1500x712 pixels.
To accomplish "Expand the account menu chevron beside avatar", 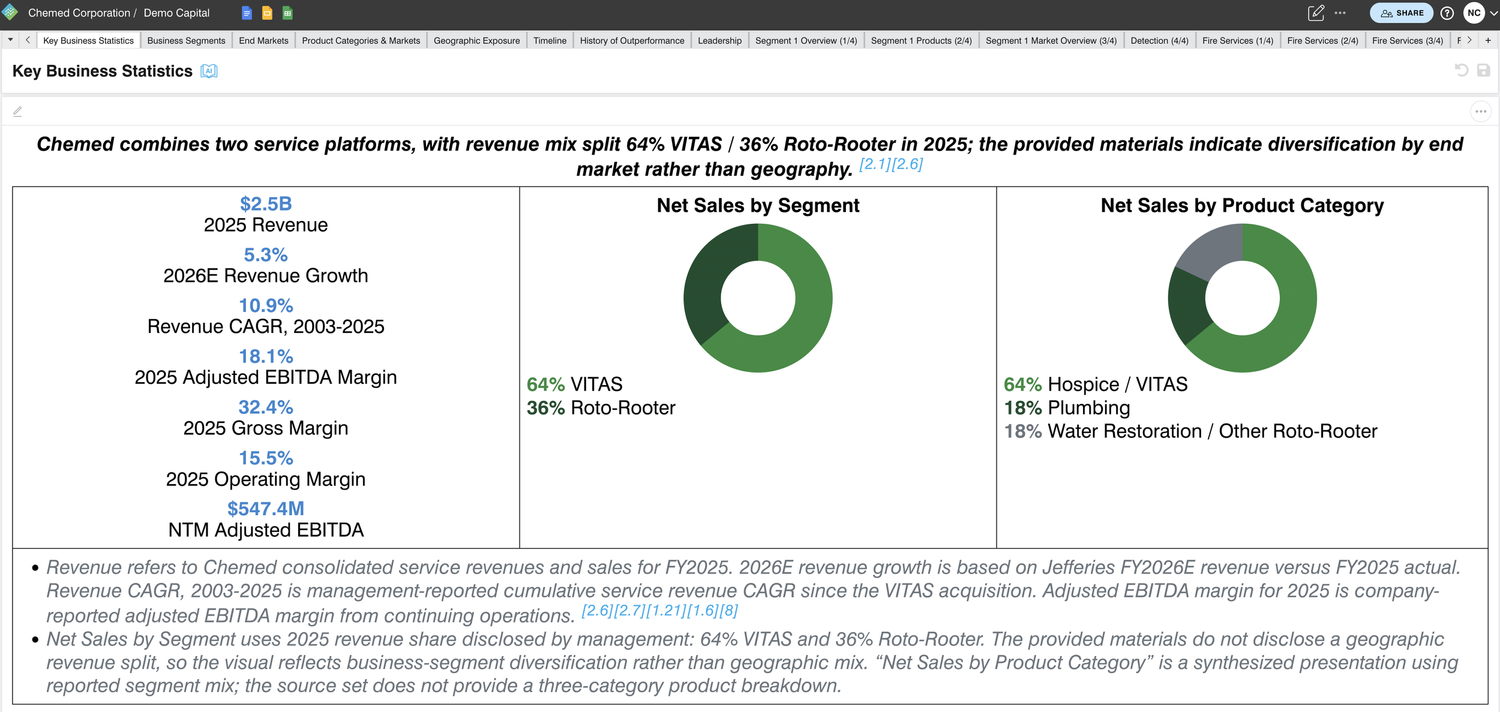I will coord(1493,13).
